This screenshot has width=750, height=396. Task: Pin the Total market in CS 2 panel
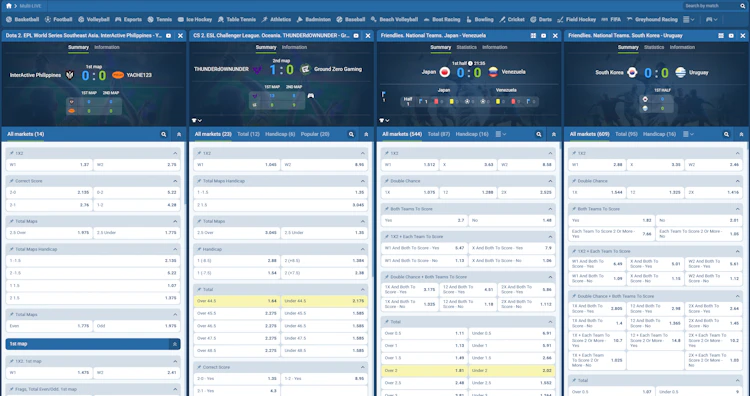pos(199,289)
